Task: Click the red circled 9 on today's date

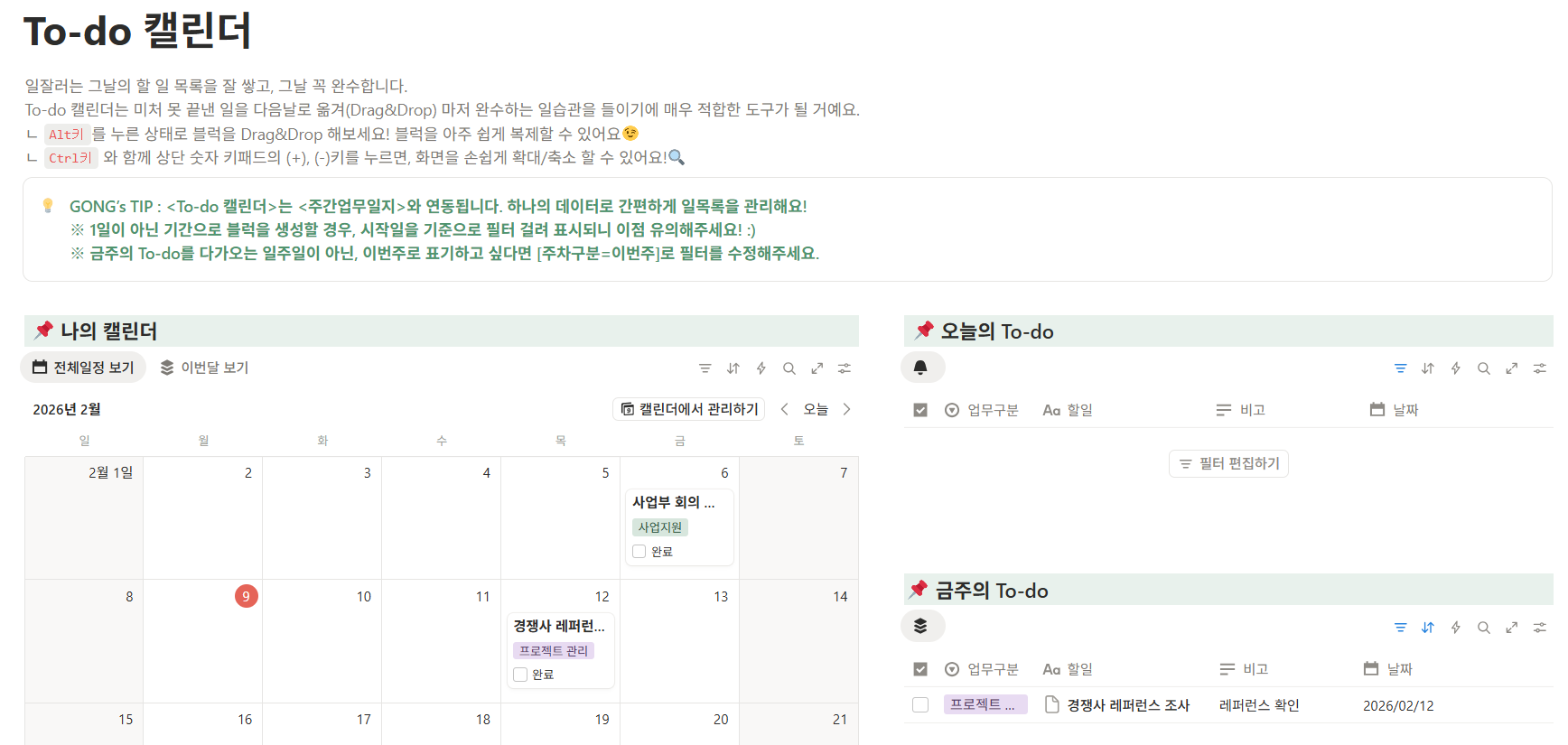Action: (246, 596)
